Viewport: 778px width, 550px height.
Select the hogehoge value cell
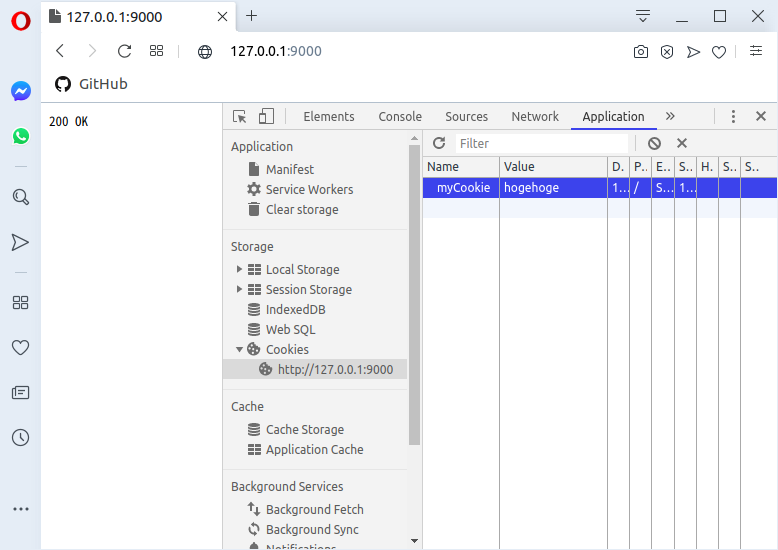[x=554, y=188]
